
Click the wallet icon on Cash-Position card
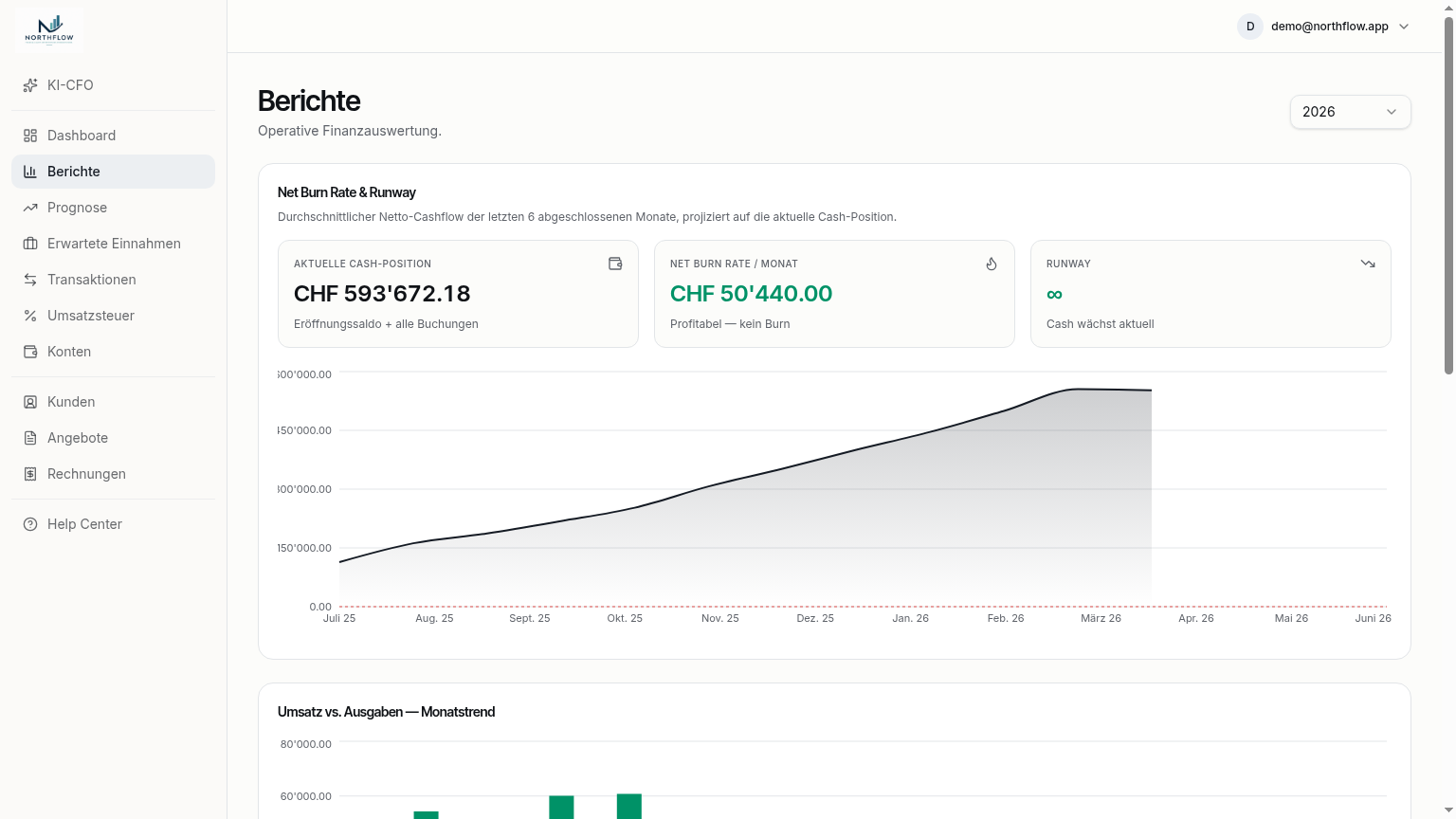coord(615,264)
